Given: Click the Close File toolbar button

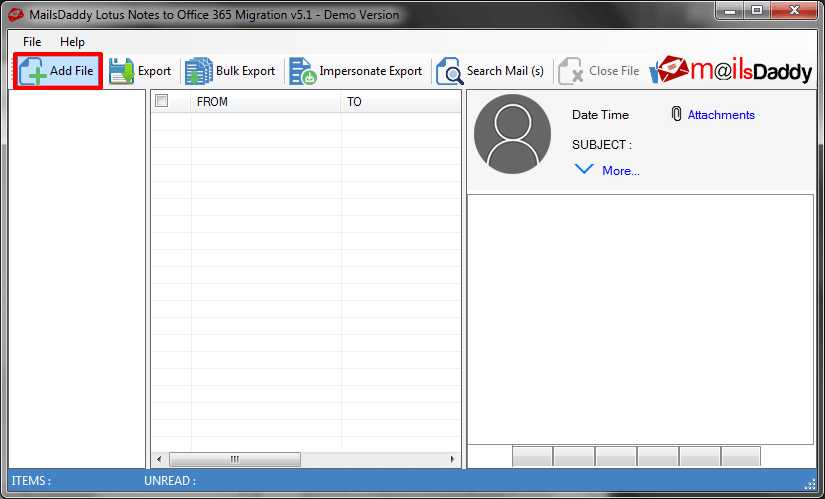Looking at the screenshot, I should tap(599, 71).
